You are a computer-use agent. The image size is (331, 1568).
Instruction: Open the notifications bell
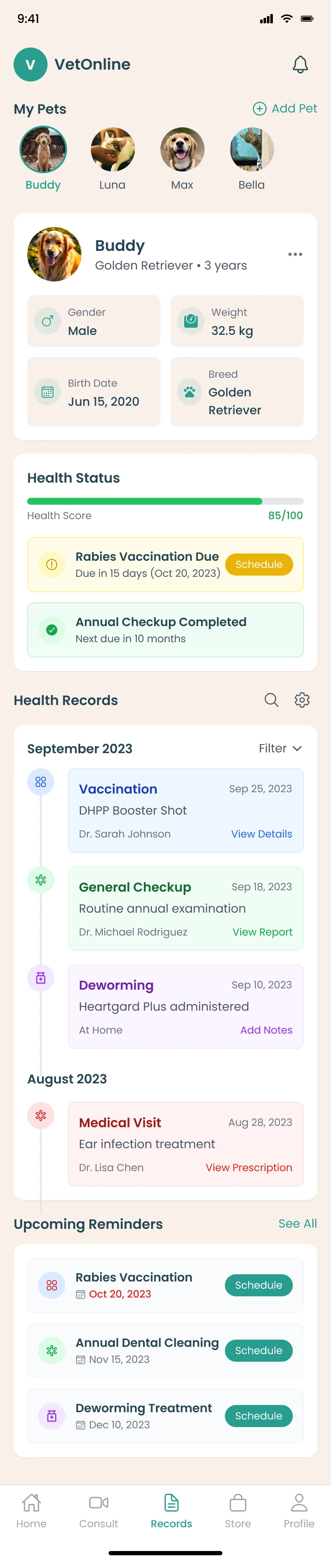pyautogui.click(x=300, y=65)
